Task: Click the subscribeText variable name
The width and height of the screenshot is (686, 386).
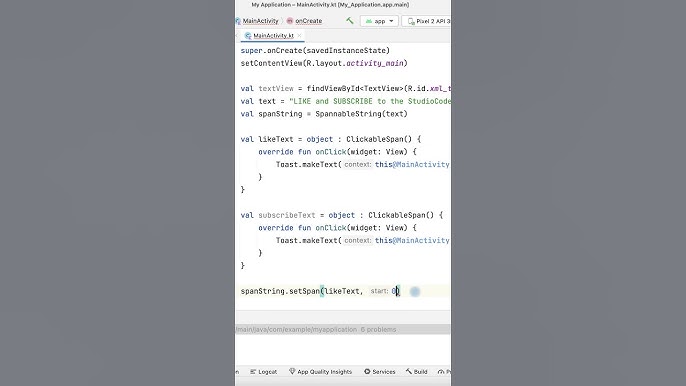Action: [x=287, y=215]
